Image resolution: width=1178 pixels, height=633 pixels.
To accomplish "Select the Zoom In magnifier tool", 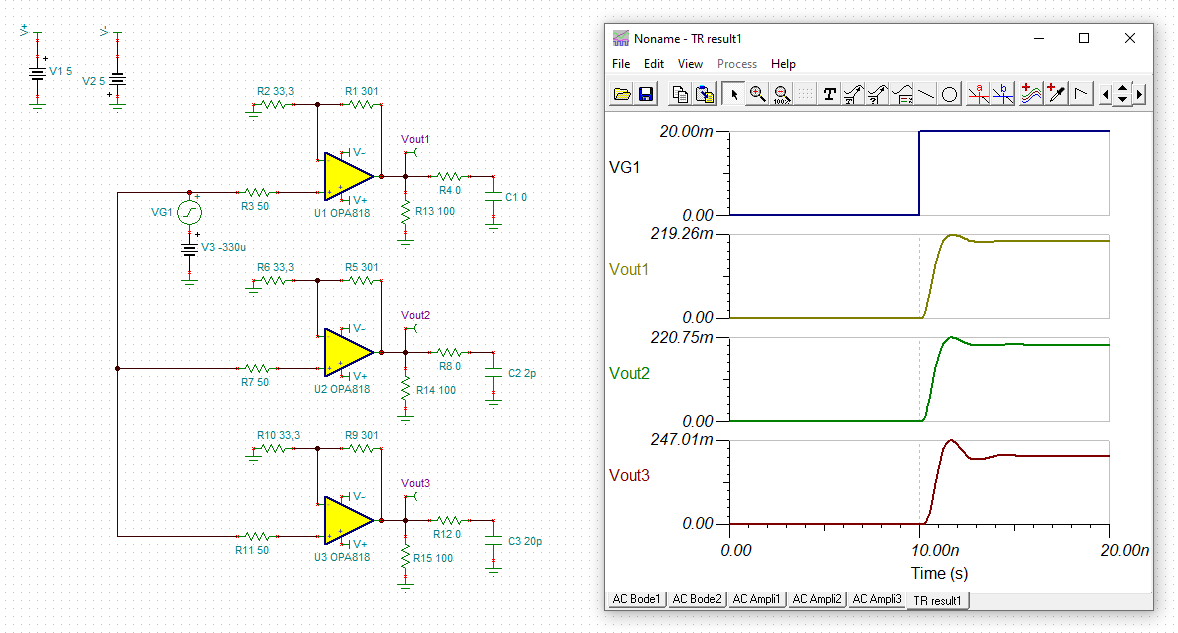I will 757,94.
